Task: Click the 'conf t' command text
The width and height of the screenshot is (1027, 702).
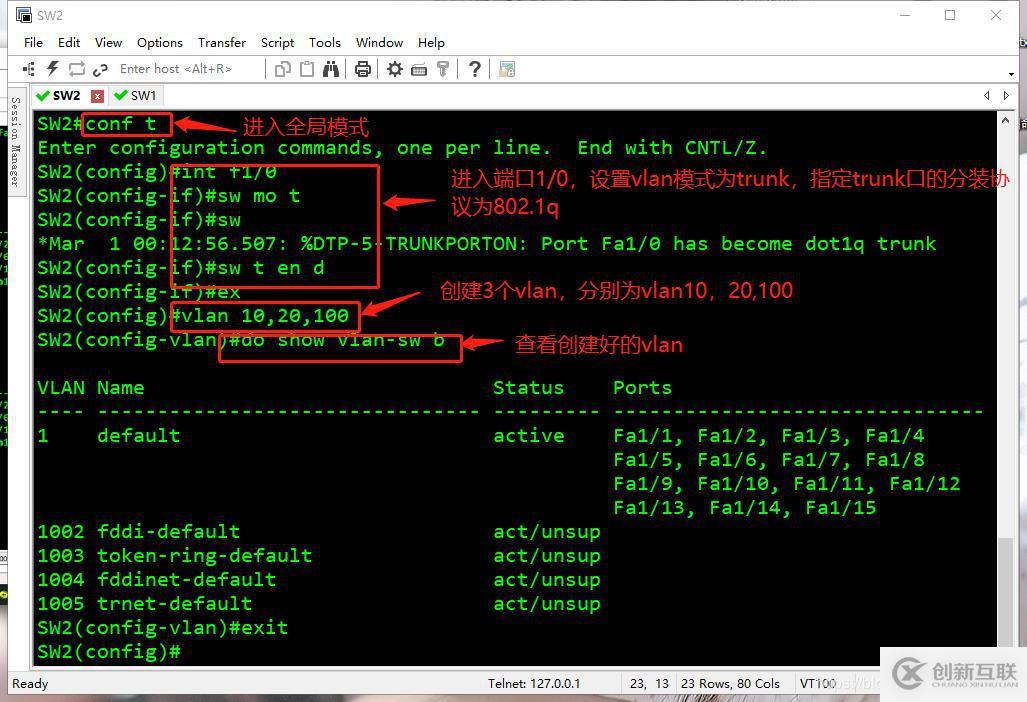Action: tap(121, 124)
